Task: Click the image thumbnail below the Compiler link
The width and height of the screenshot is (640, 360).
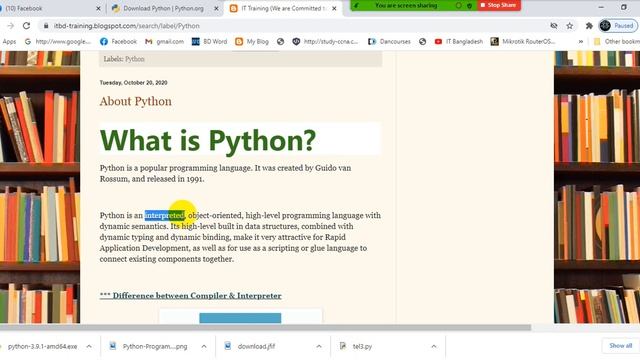Action: point(240,317)
